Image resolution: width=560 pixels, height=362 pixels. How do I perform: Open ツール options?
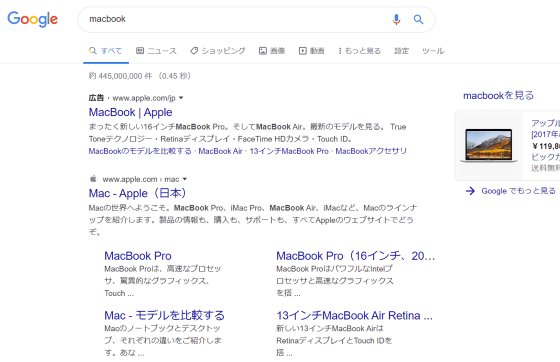(433, 51)
